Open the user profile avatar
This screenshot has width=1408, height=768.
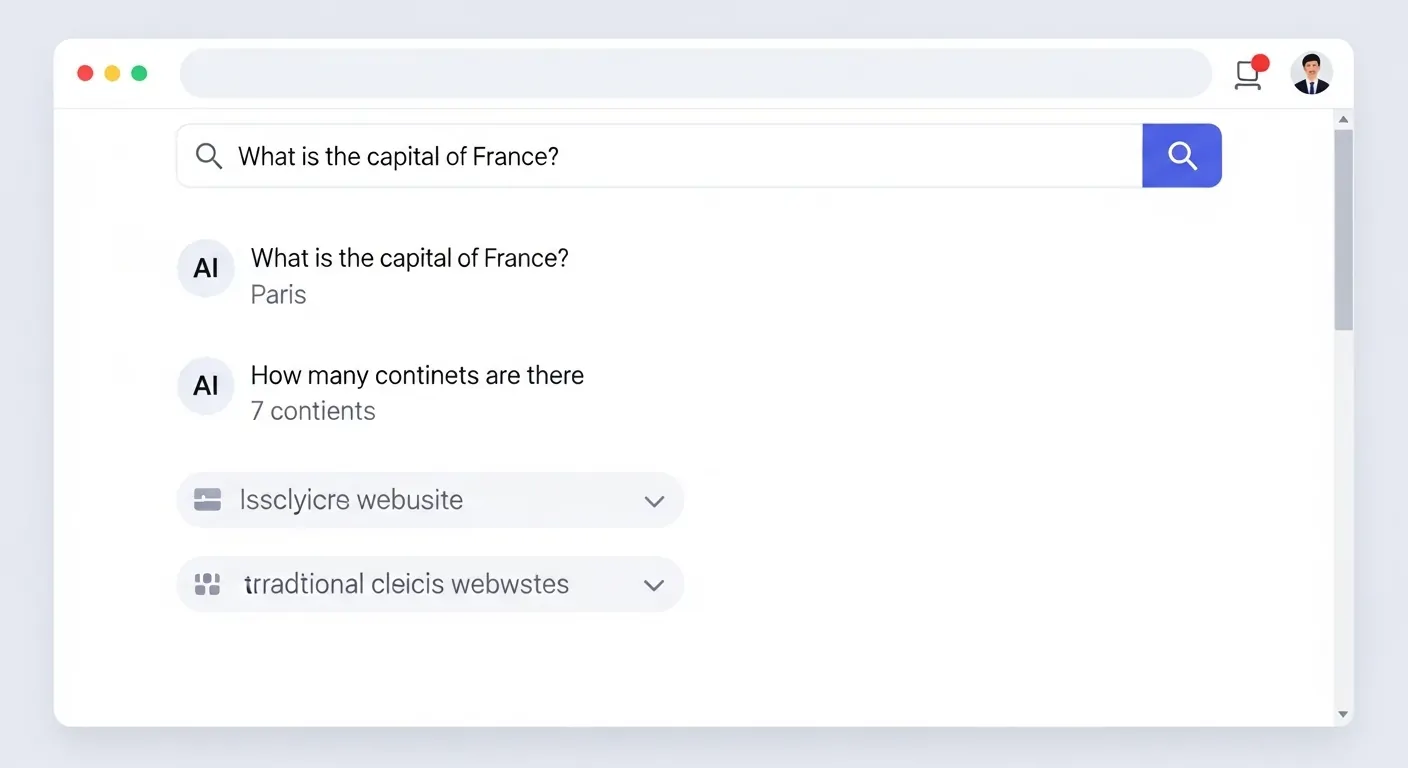1311,74
